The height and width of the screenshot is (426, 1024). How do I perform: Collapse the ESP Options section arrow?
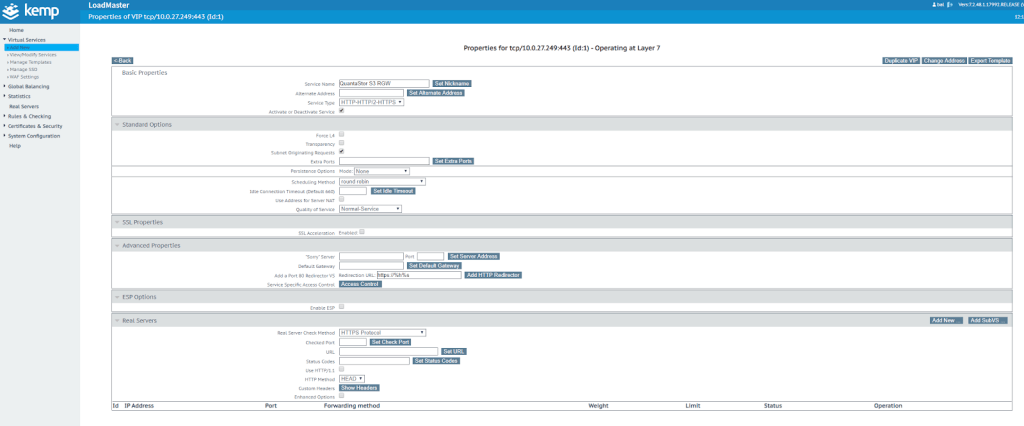click(x=116, y=297)
